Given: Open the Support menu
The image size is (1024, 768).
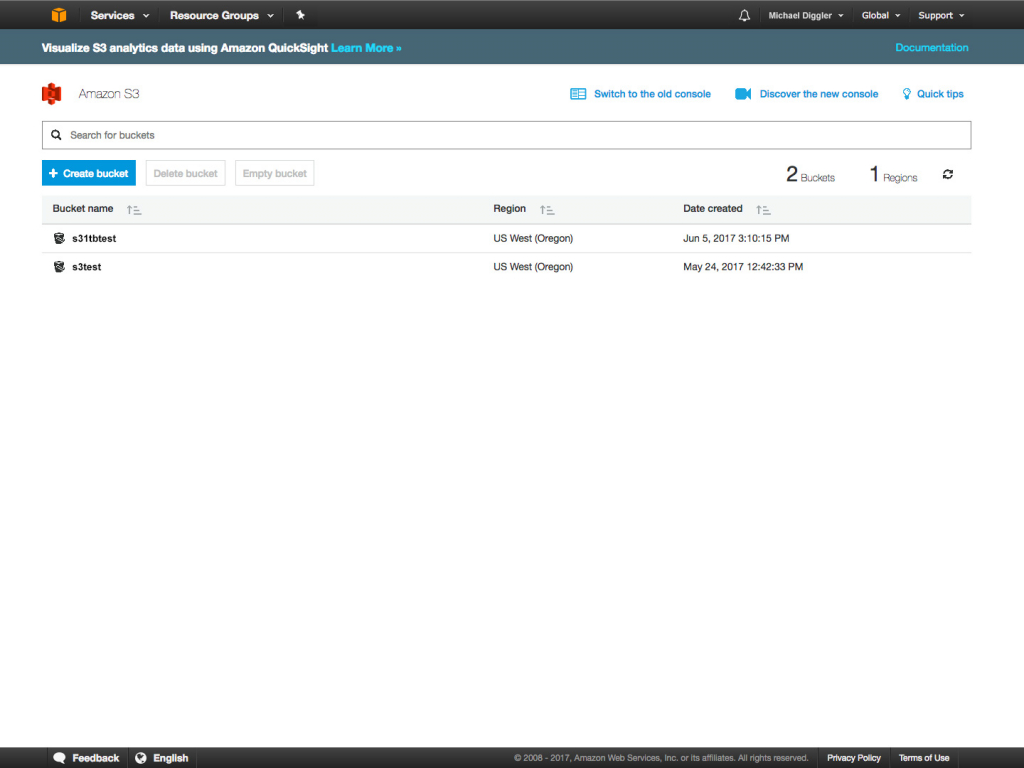Looking at the screenshot, I should point(941,15).
